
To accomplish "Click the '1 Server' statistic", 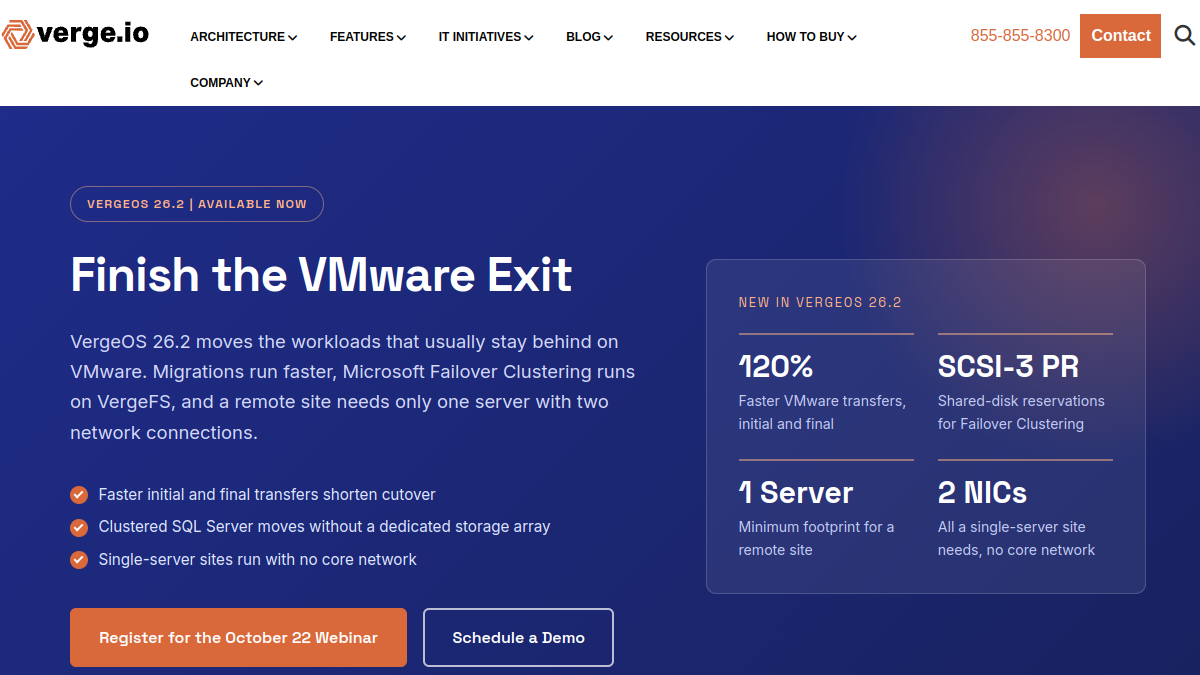I will pyautogui.click(x=796, y=493).
